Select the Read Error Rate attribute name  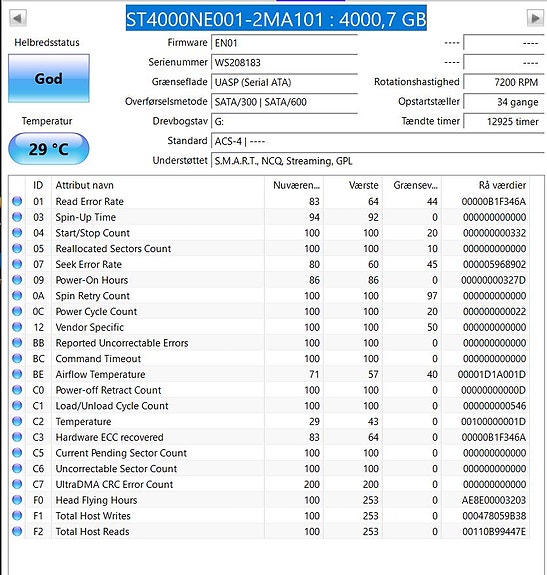click(x=89, y=201)
